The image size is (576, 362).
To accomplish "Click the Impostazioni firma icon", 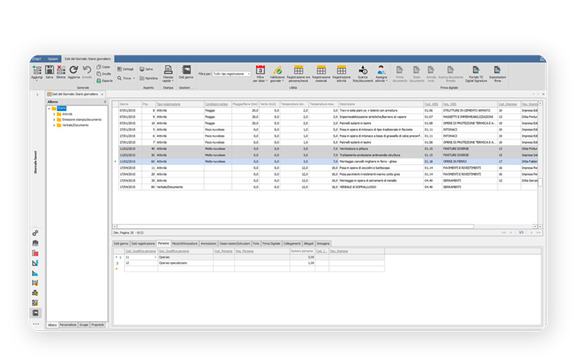I will point(497,70).
